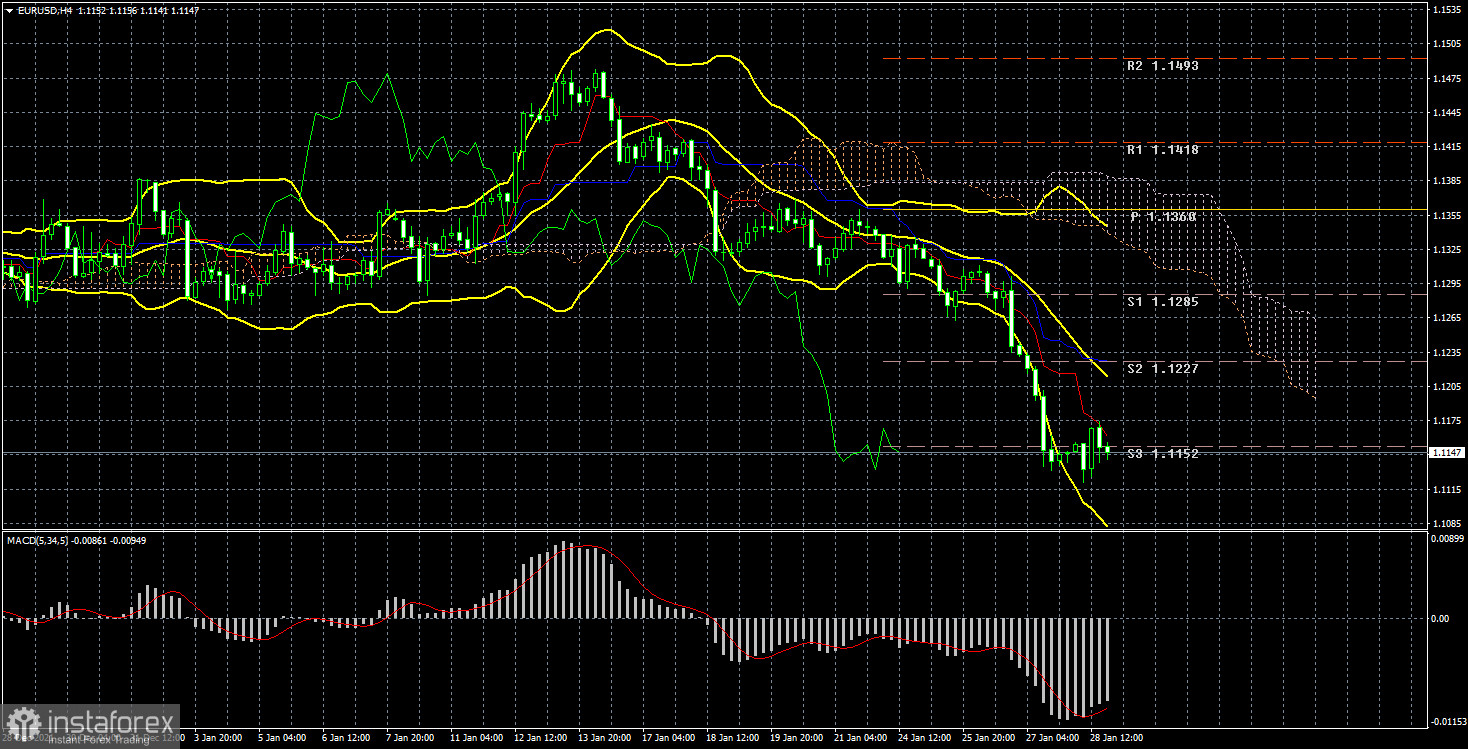The height and width of the screenshot is (749, 1468).
Task: Click the P 1.1360 pivot label
Action: coord(1163,216)
